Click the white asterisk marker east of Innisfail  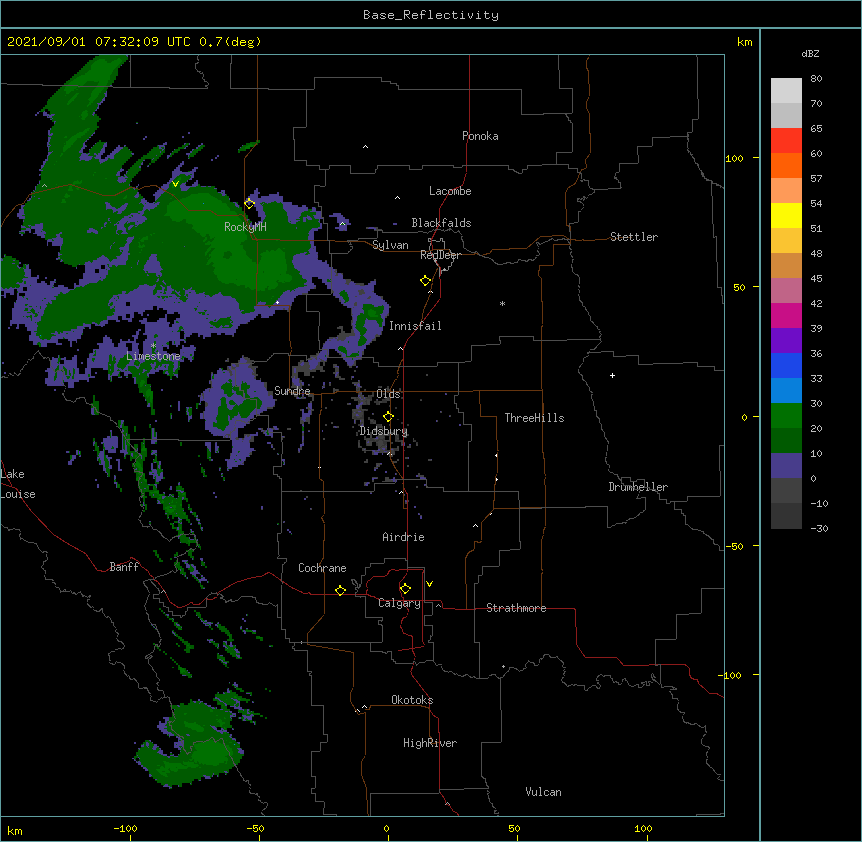coord(502,303)
